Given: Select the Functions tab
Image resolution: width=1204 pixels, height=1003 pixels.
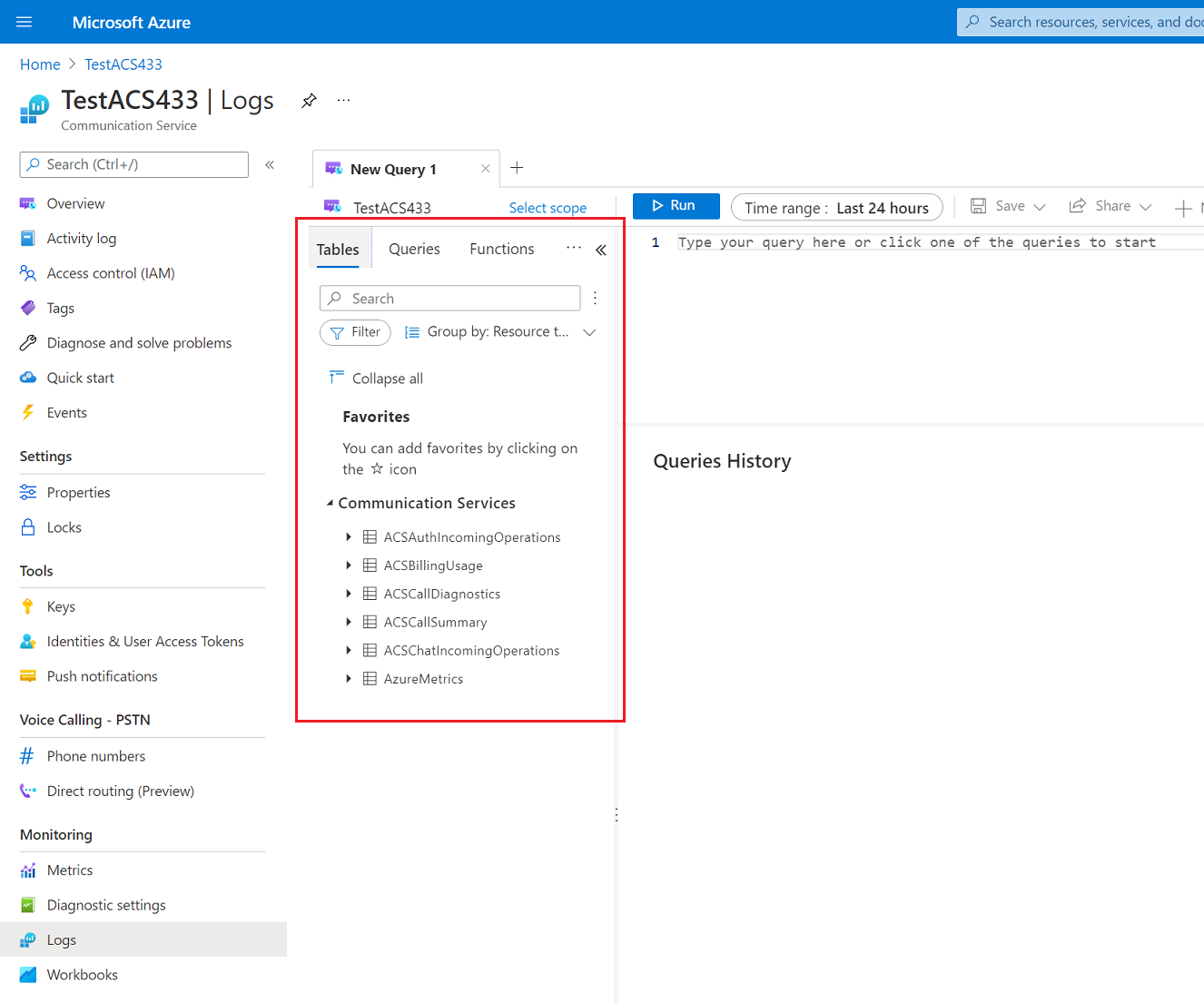Looking at the screenshot, I should [x=501, y=248].
